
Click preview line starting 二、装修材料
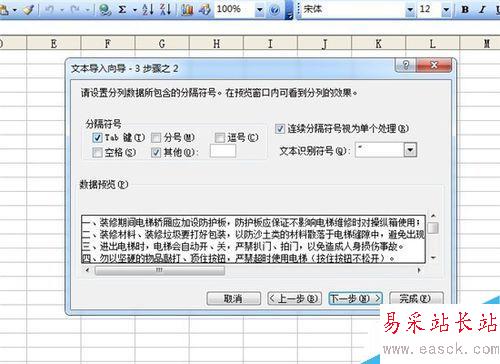[253, 234]
